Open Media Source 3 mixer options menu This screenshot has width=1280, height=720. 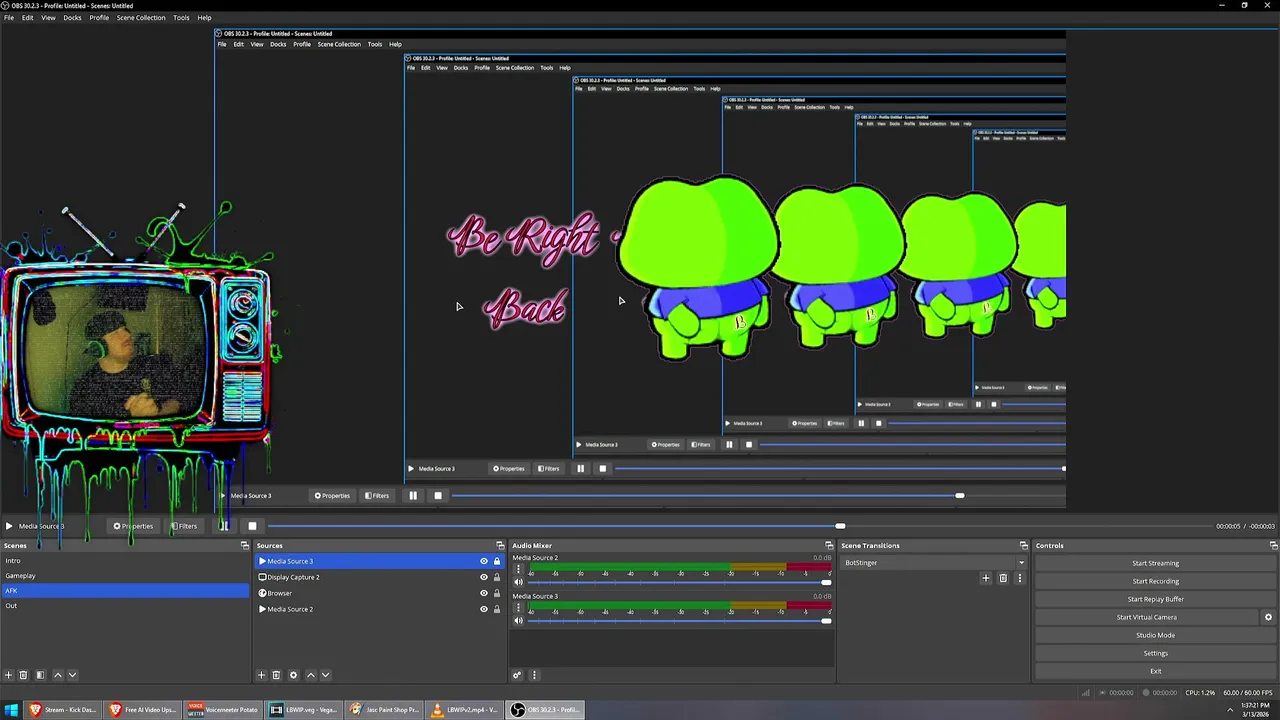click(x=518, y=609)
